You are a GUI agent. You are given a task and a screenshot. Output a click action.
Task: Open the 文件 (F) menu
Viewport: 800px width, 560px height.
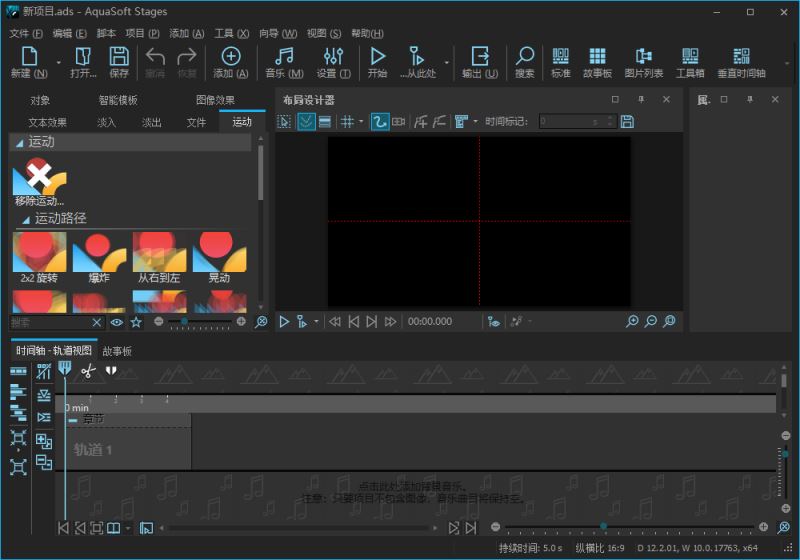[26, 33]
